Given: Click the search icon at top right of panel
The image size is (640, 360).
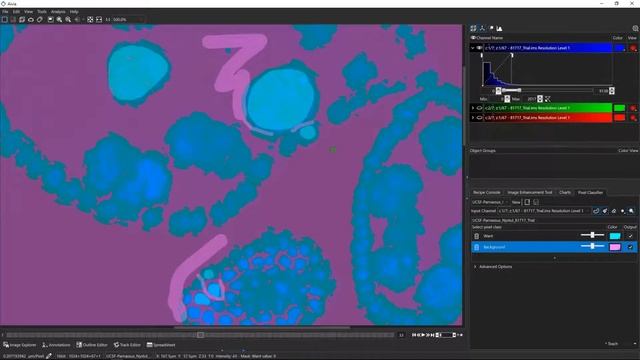Looking at the screenshot, I should coord(635,28).
